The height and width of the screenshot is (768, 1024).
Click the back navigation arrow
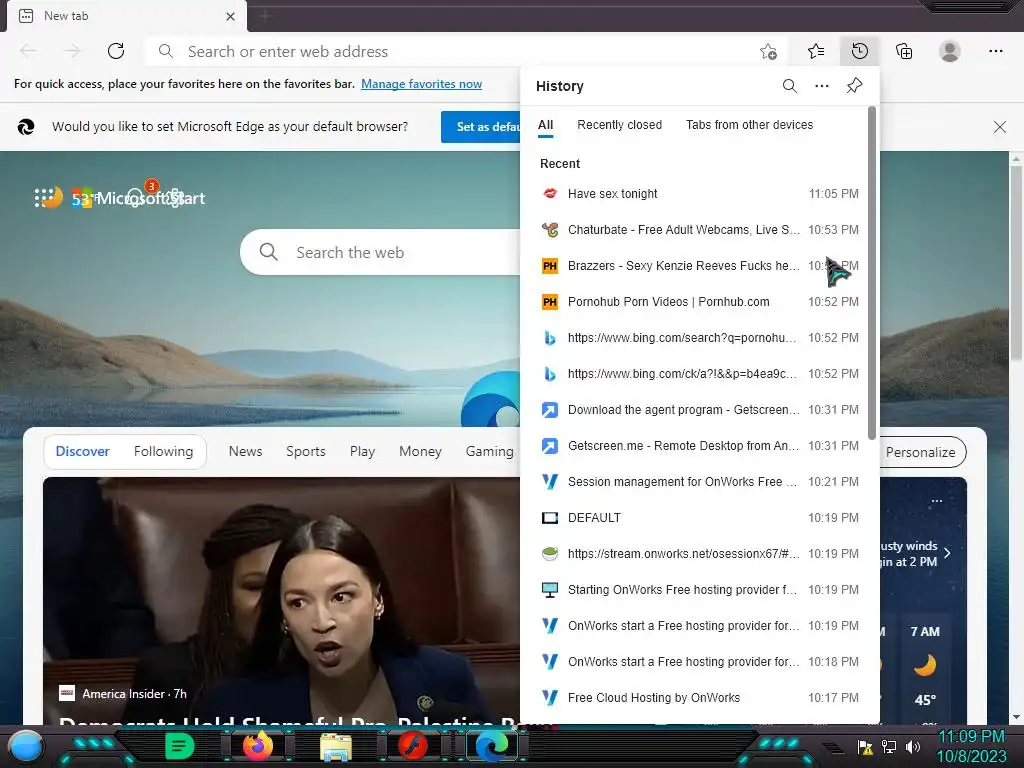[28, 51]
